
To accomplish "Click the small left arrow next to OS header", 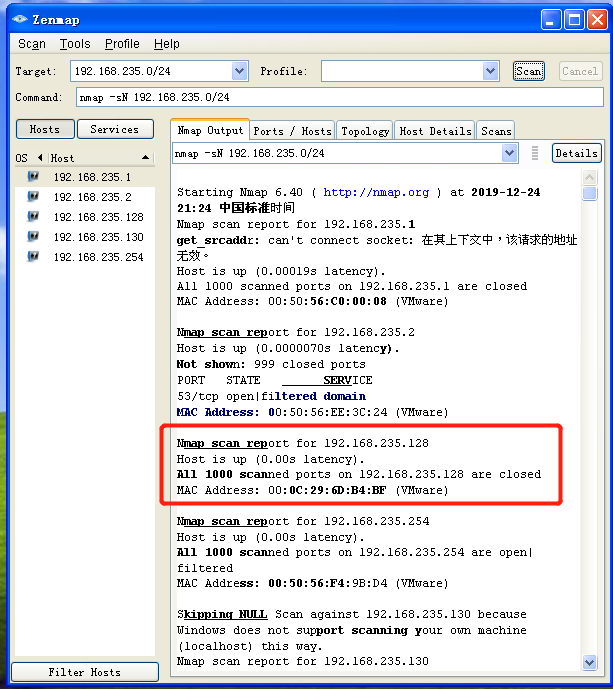I will [40, 157].
